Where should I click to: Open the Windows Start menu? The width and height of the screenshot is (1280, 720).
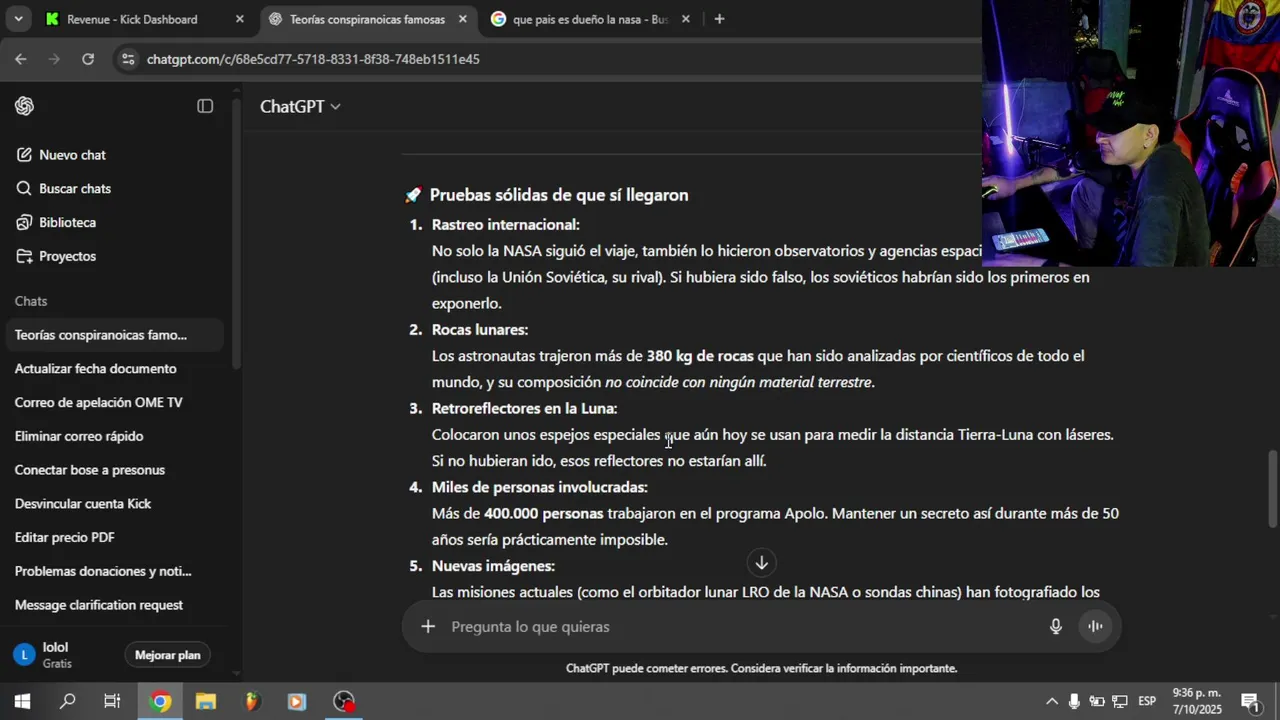tap(22, 701)
